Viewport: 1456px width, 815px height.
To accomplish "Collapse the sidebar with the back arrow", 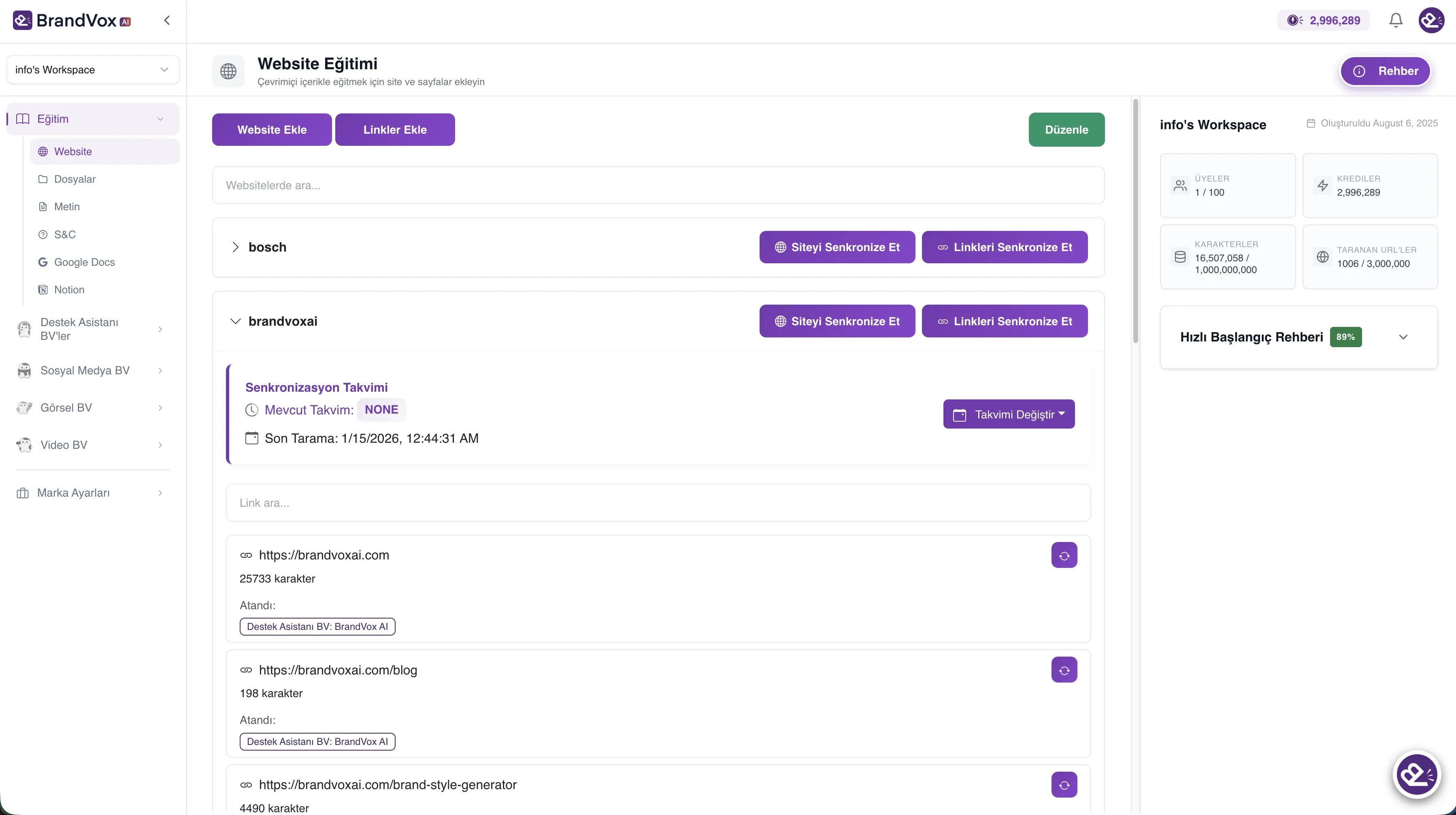I will (x=167, y=20).
